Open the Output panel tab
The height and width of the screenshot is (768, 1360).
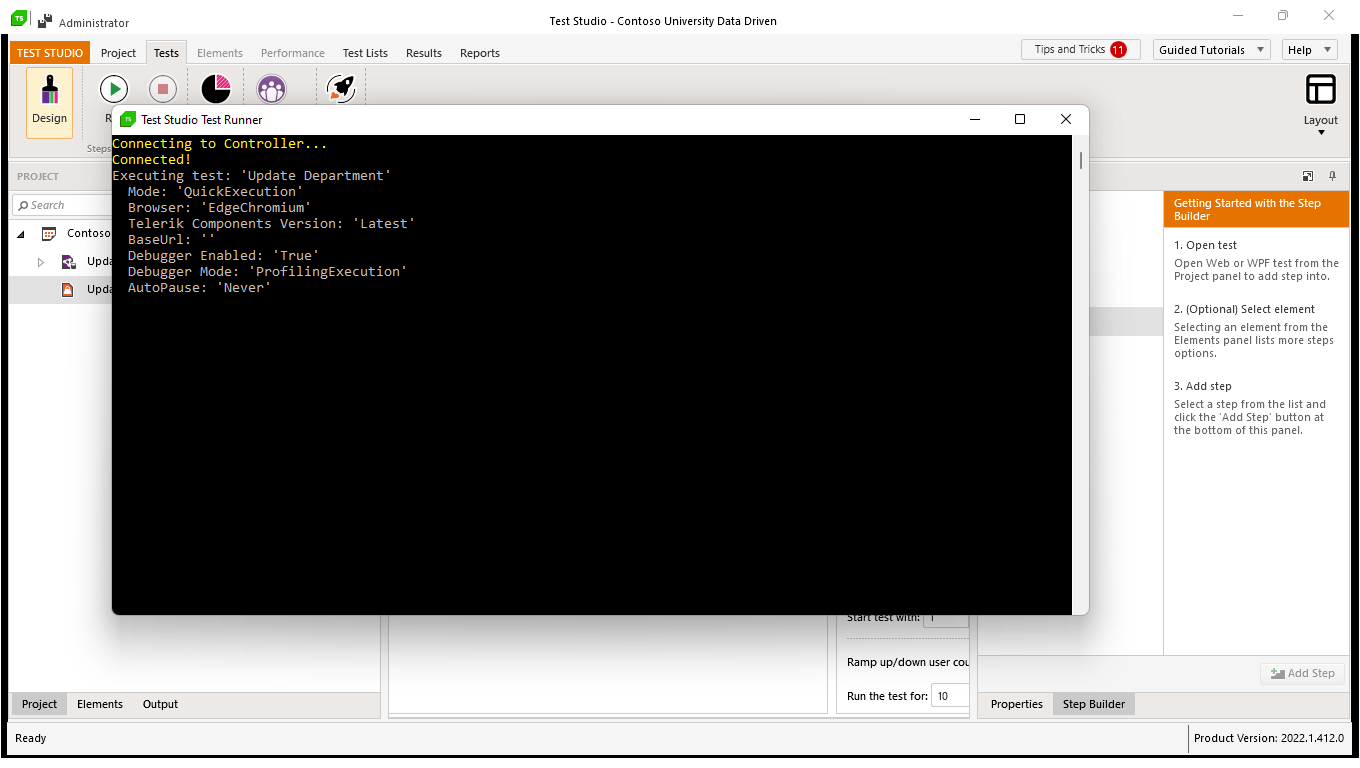[160, 704]
